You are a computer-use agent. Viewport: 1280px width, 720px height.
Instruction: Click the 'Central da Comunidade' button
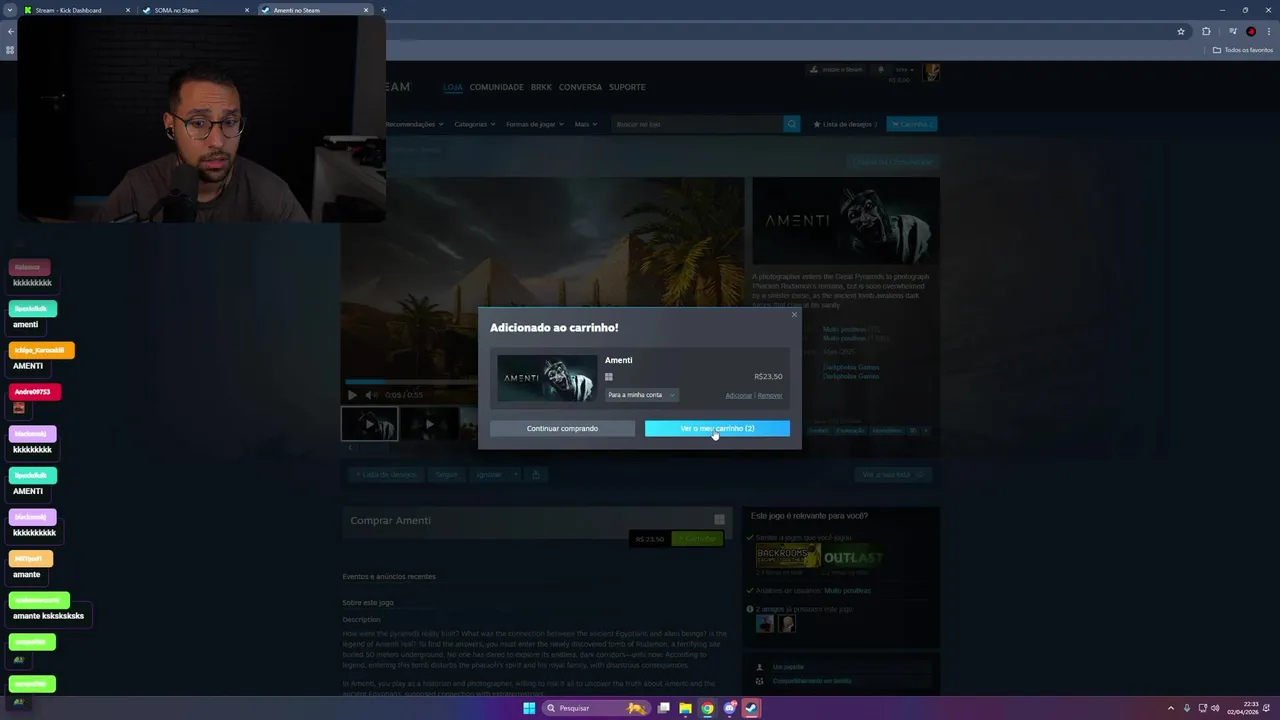tap(892, 162)
